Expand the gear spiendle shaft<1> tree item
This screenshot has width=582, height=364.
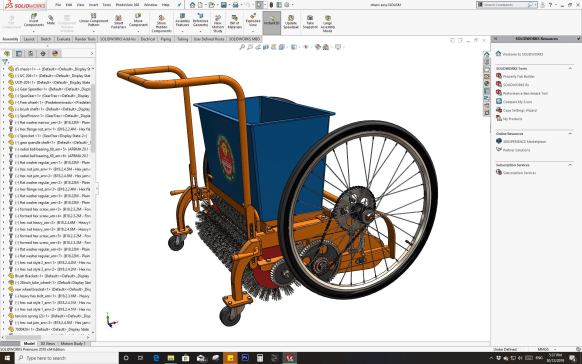click(x=4, y=142)
